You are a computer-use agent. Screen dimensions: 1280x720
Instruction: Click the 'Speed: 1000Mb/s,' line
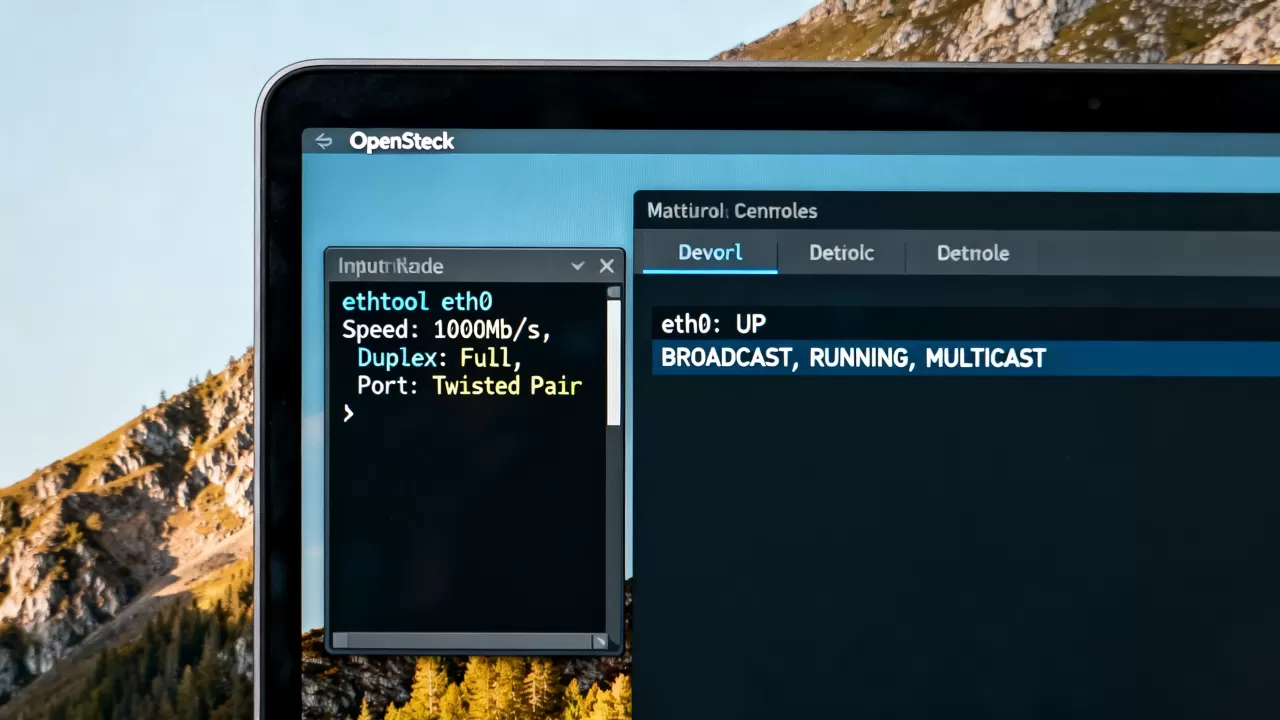[447, 330]
